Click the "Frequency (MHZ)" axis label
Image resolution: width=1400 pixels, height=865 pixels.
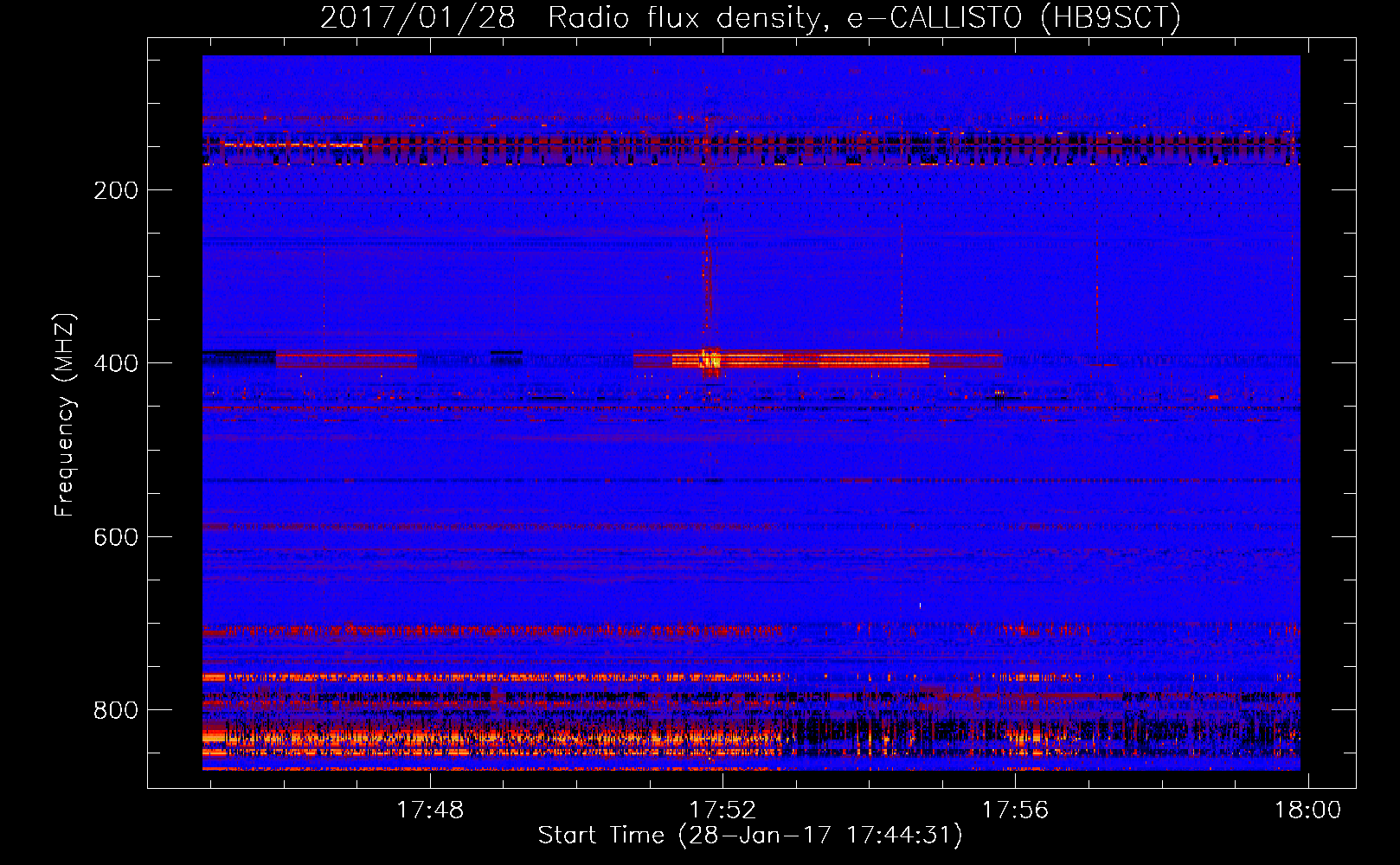(65, 415)
